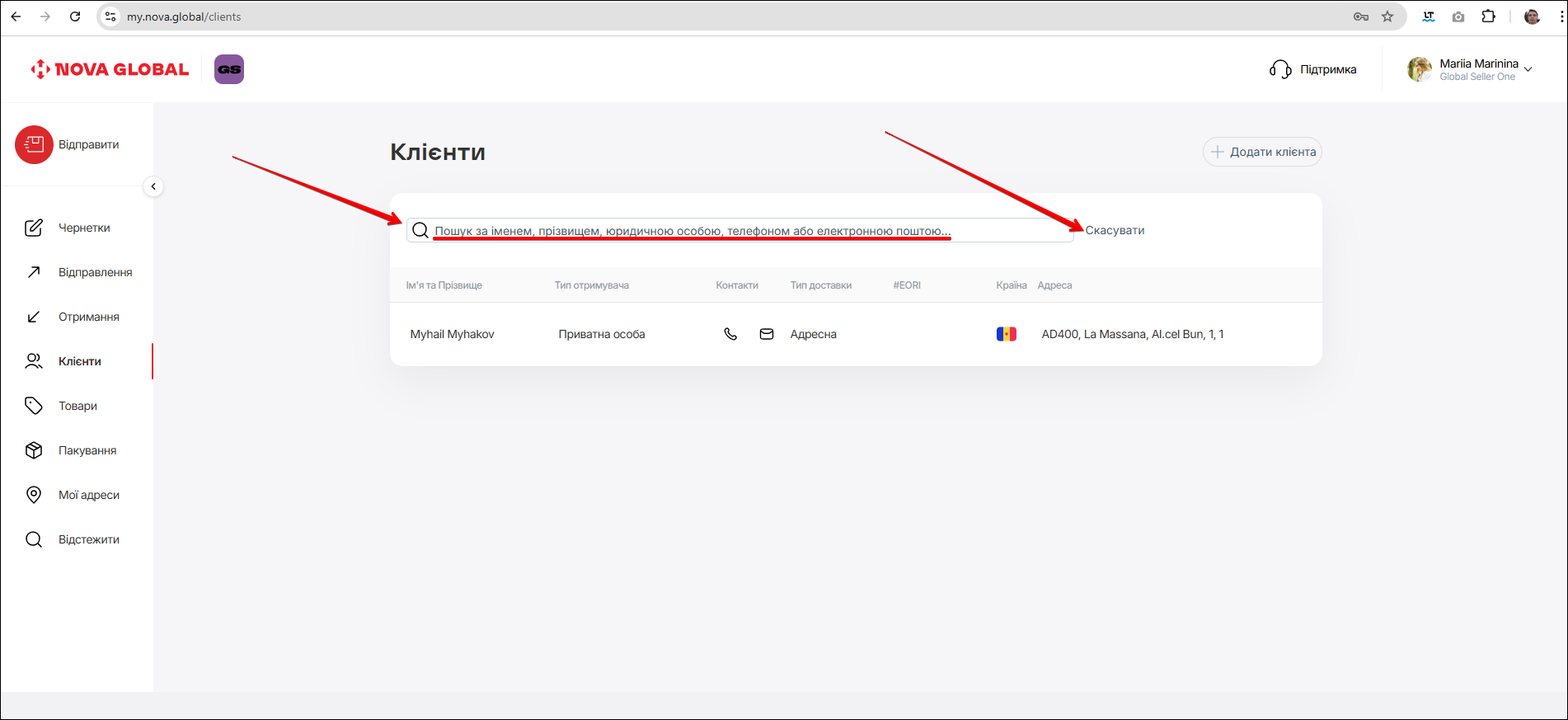Click the Andorra flag icon in client row

1006,334
